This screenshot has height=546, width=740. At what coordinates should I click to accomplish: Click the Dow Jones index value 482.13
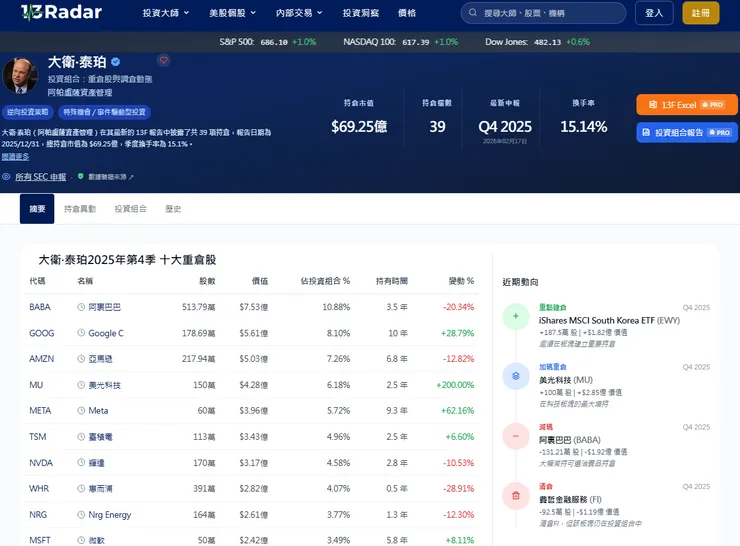(547, 42)
